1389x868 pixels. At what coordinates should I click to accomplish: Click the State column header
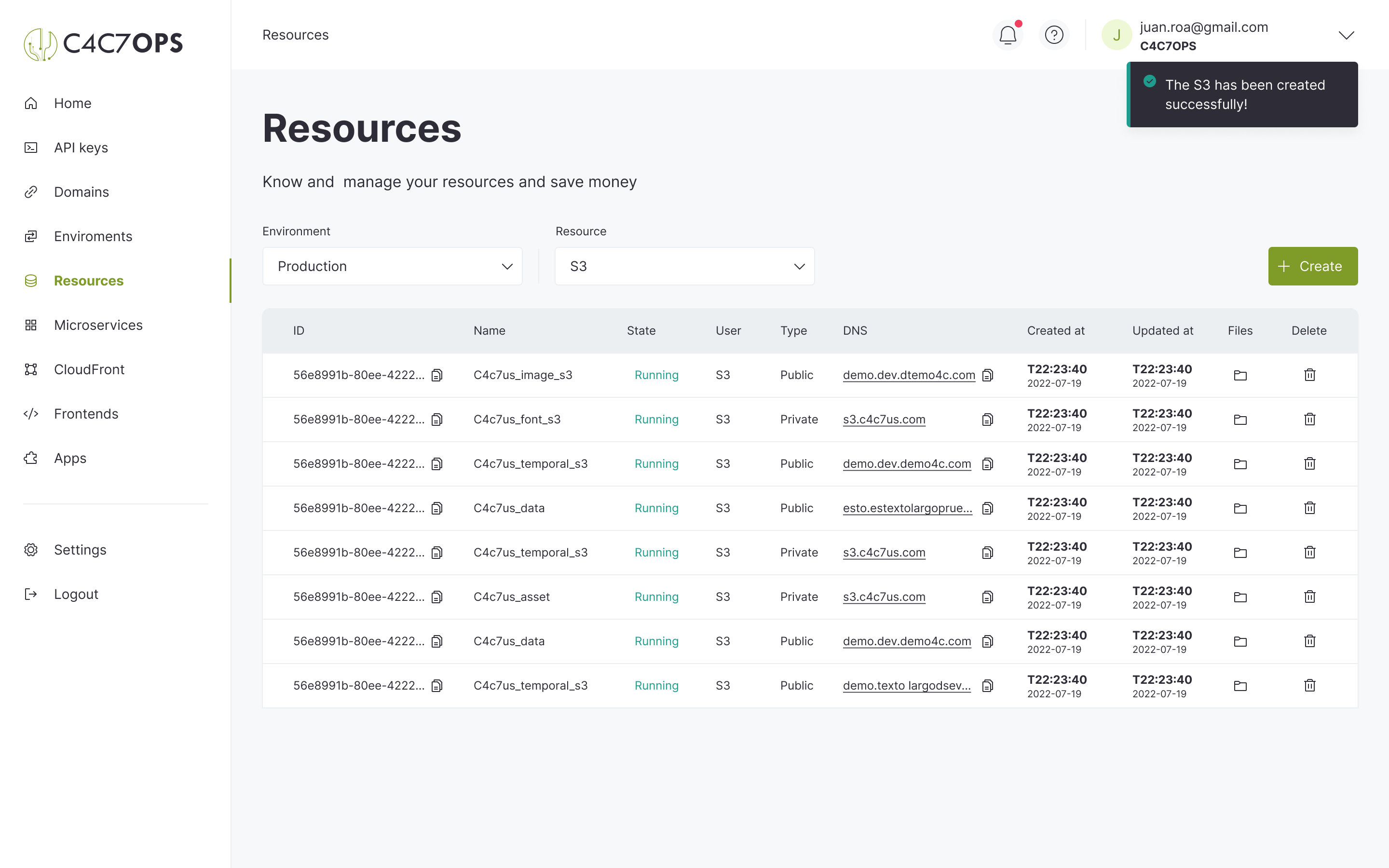(640, 331)
